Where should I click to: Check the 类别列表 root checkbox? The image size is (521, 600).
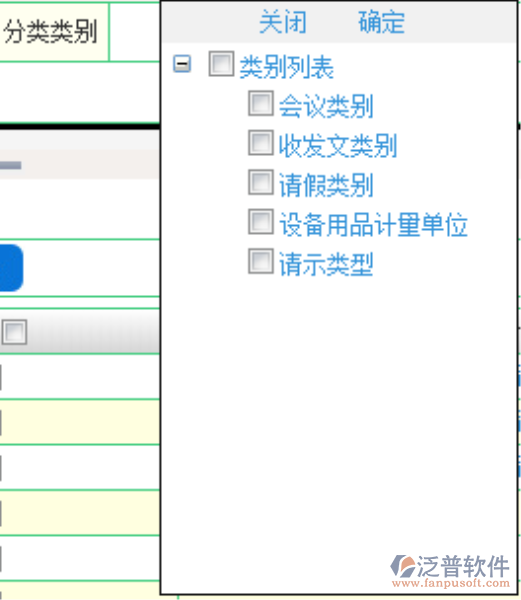coord(221,64)
